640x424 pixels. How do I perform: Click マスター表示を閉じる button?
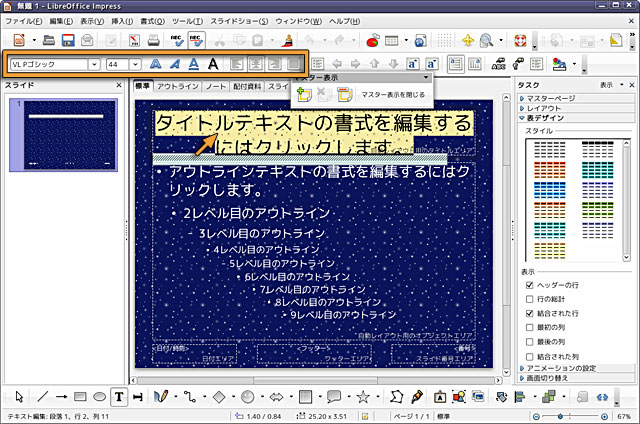pos(392,94)
